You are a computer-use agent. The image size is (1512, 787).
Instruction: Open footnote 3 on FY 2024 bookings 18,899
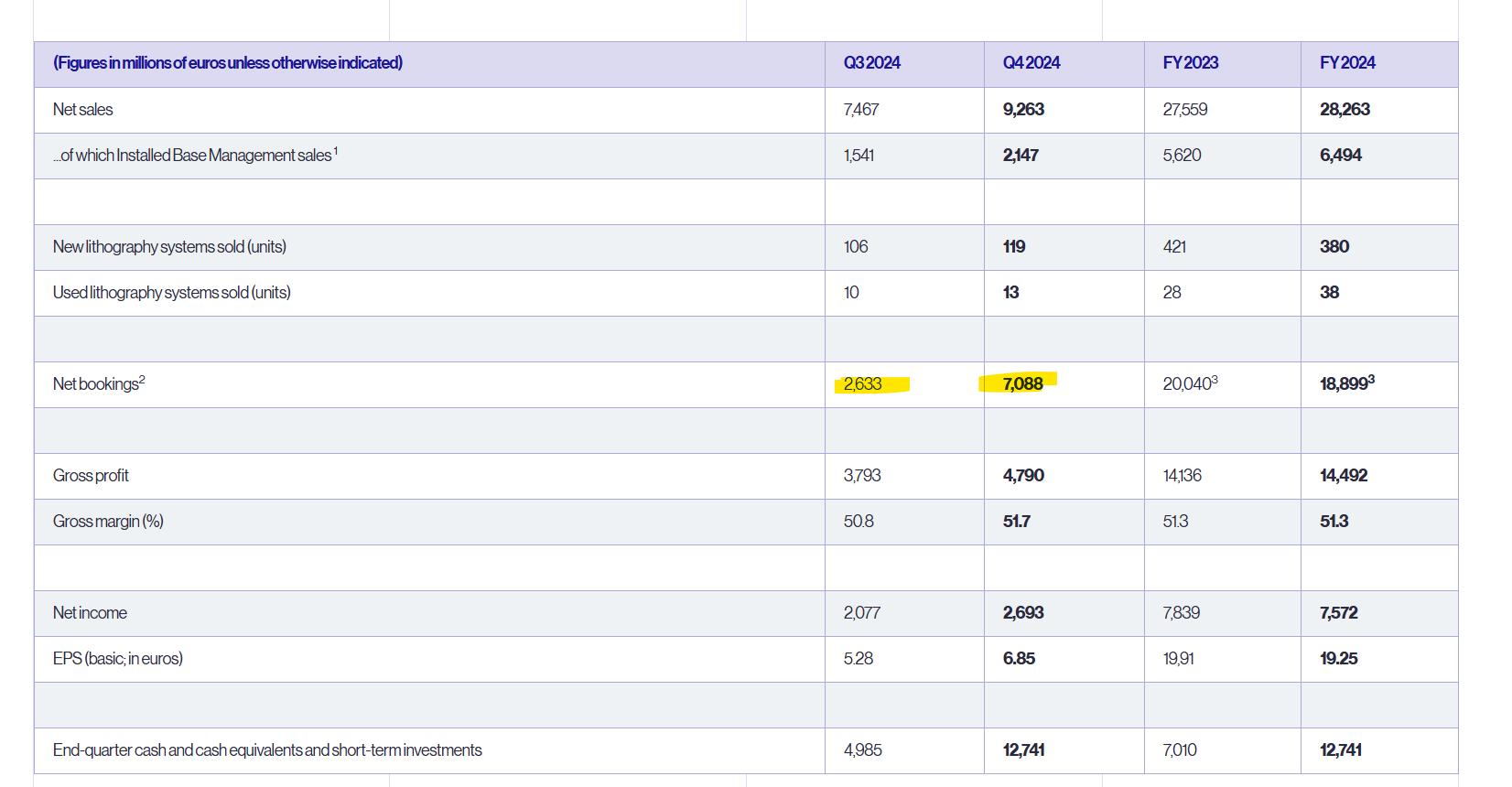pos(1371,380)
